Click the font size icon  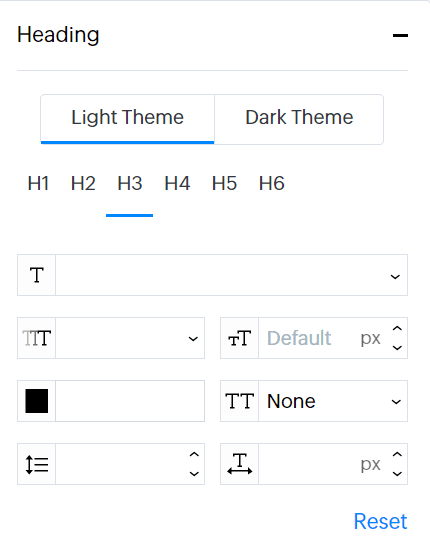(x=239, y=338)
